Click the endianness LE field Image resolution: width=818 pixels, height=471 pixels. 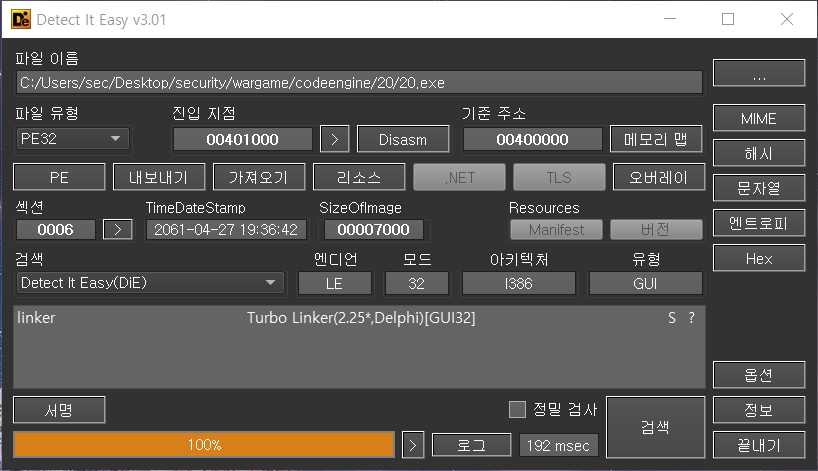click(334, 284)
